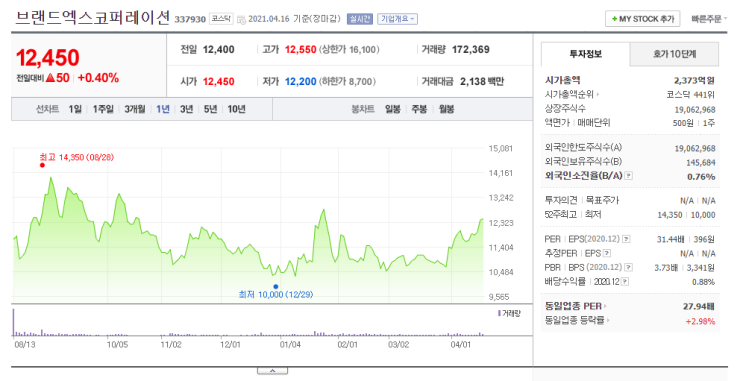
Task: Click the 거래량 value 172,369
Action: pyautogui.click(x=471, y=49)
